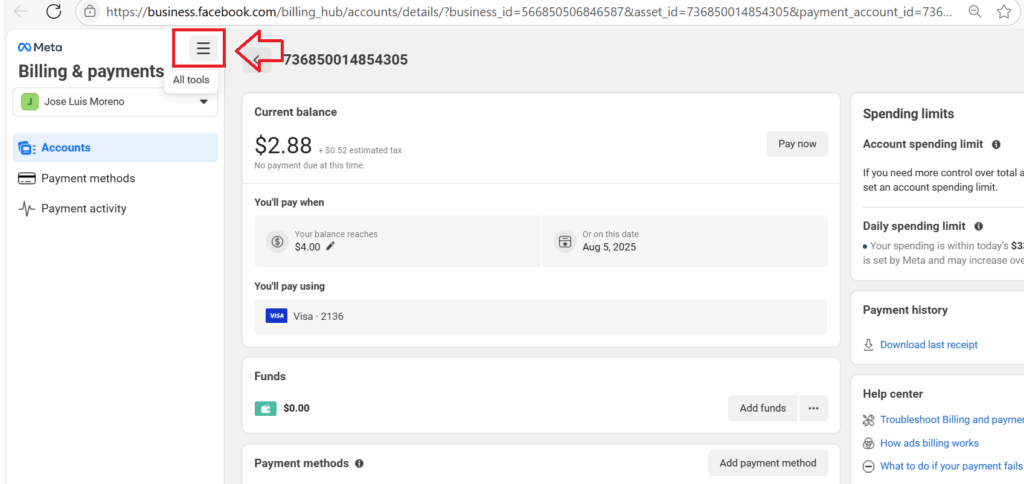Image resolution: width=1024 pixels, height=484 pixels.
Task: Click the Add payment method button
Action: tap(768, 463)
